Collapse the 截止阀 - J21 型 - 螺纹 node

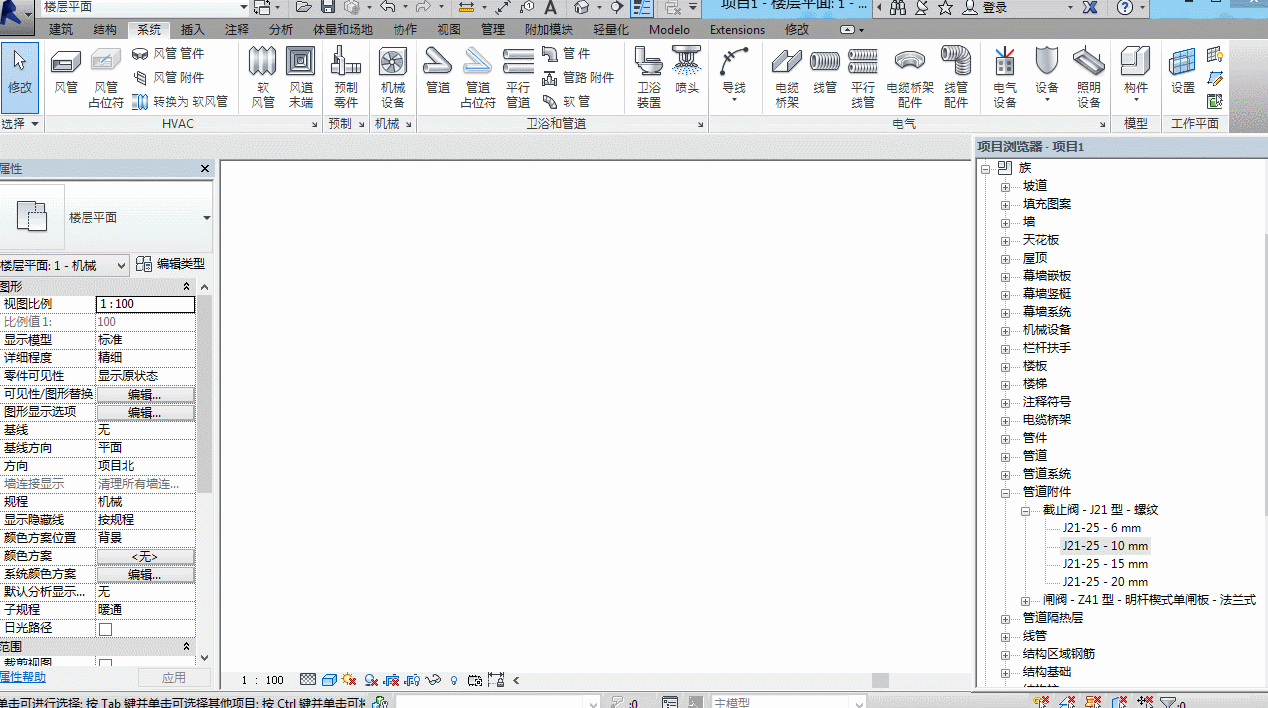coord(1025,510)
